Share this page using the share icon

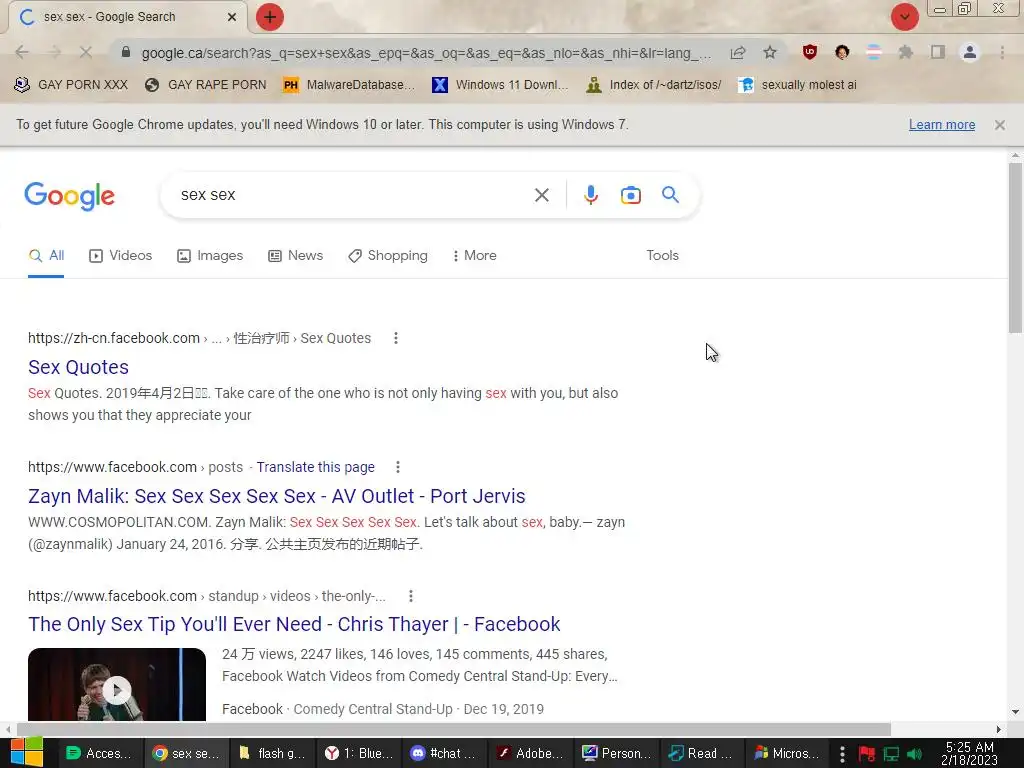click(738, 52)
